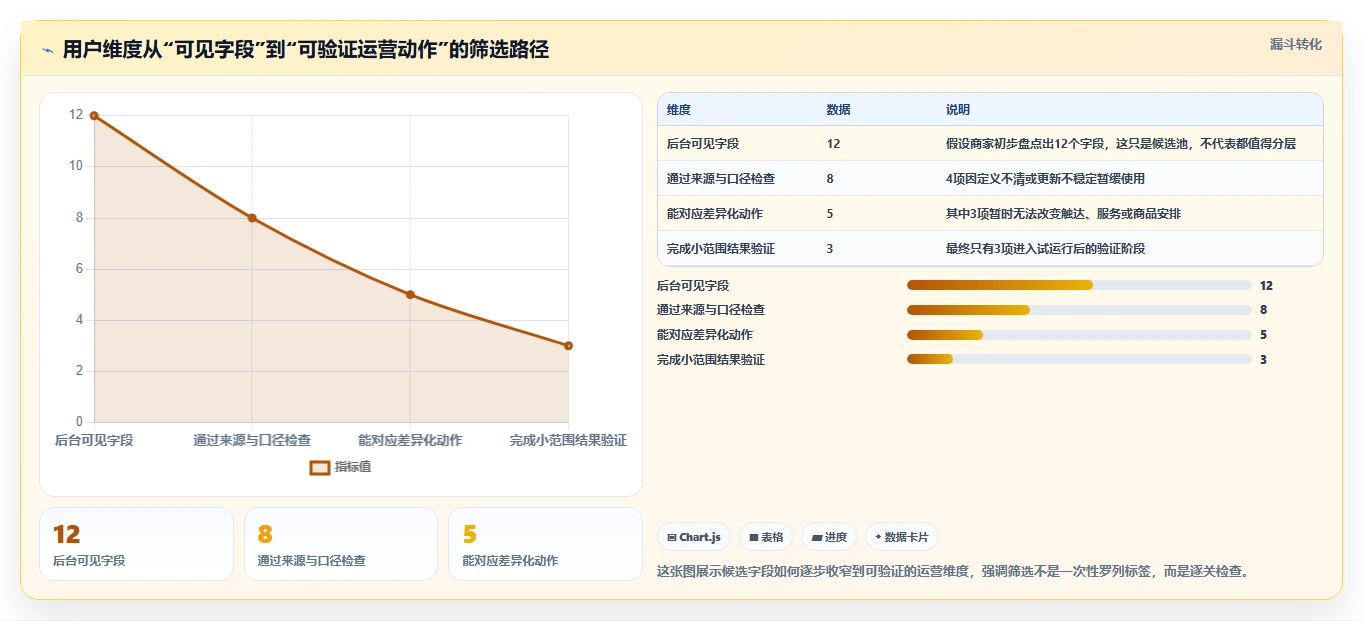Click the small icon before the card title
The image size is (1363, 621).
(47, 50)
